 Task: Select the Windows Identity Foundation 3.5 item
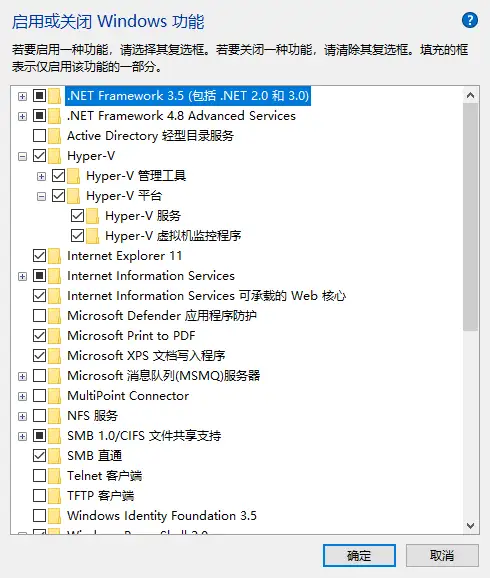(x=162, y=515)
